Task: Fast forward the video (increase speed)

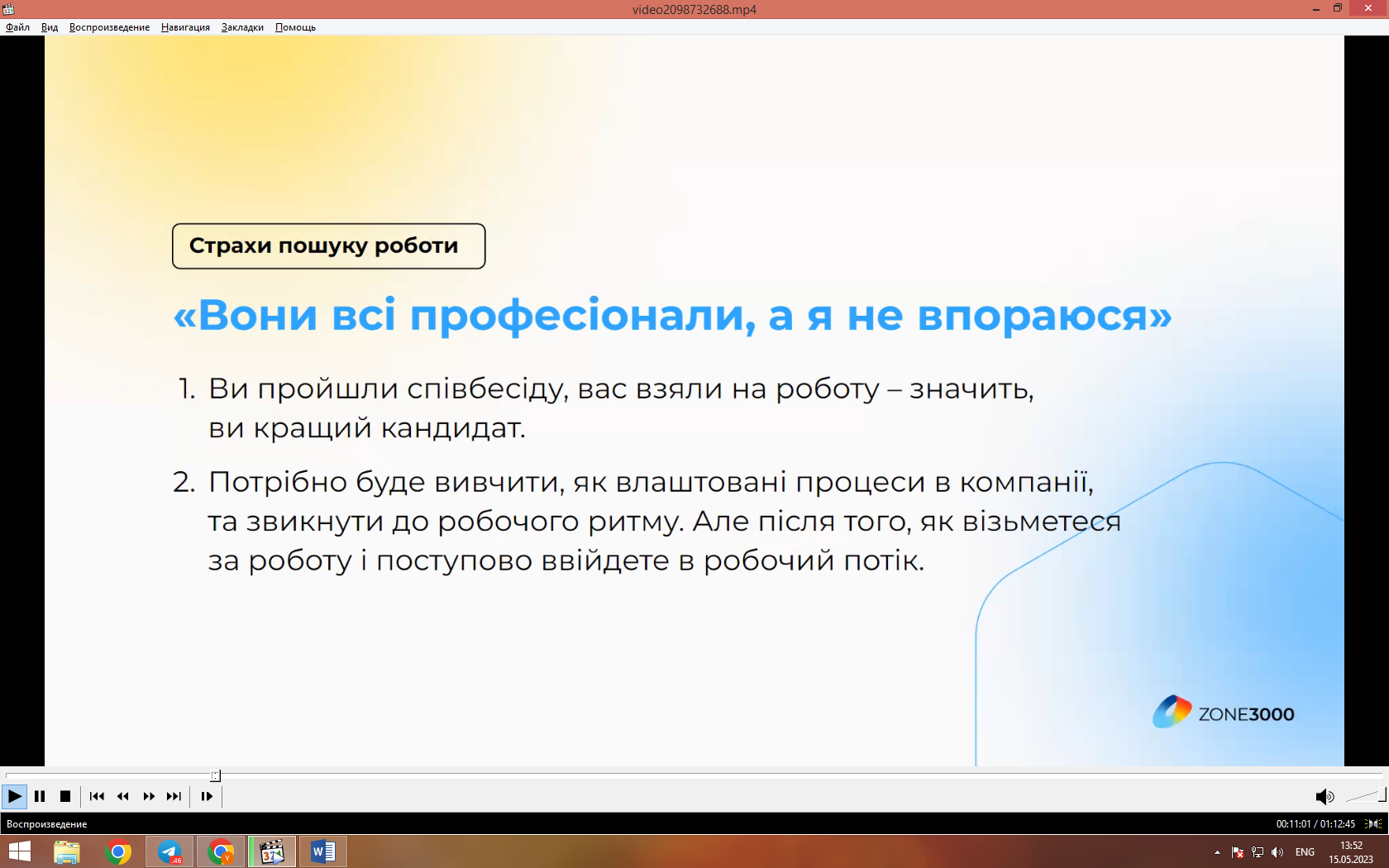Action: [x=149, y=796]
